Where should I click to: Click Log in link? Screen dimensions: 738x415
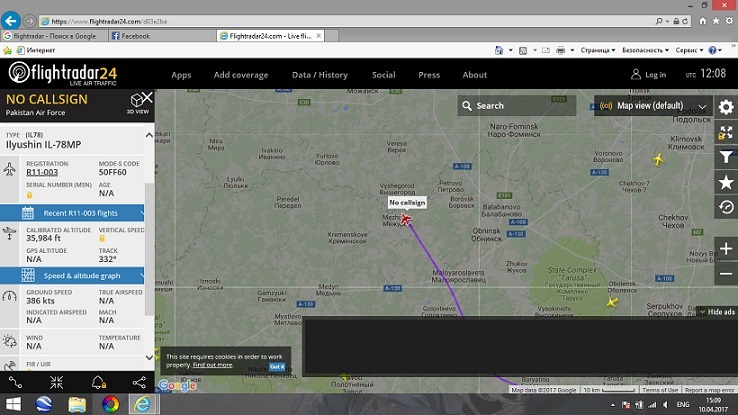click(x=655, y=75)
